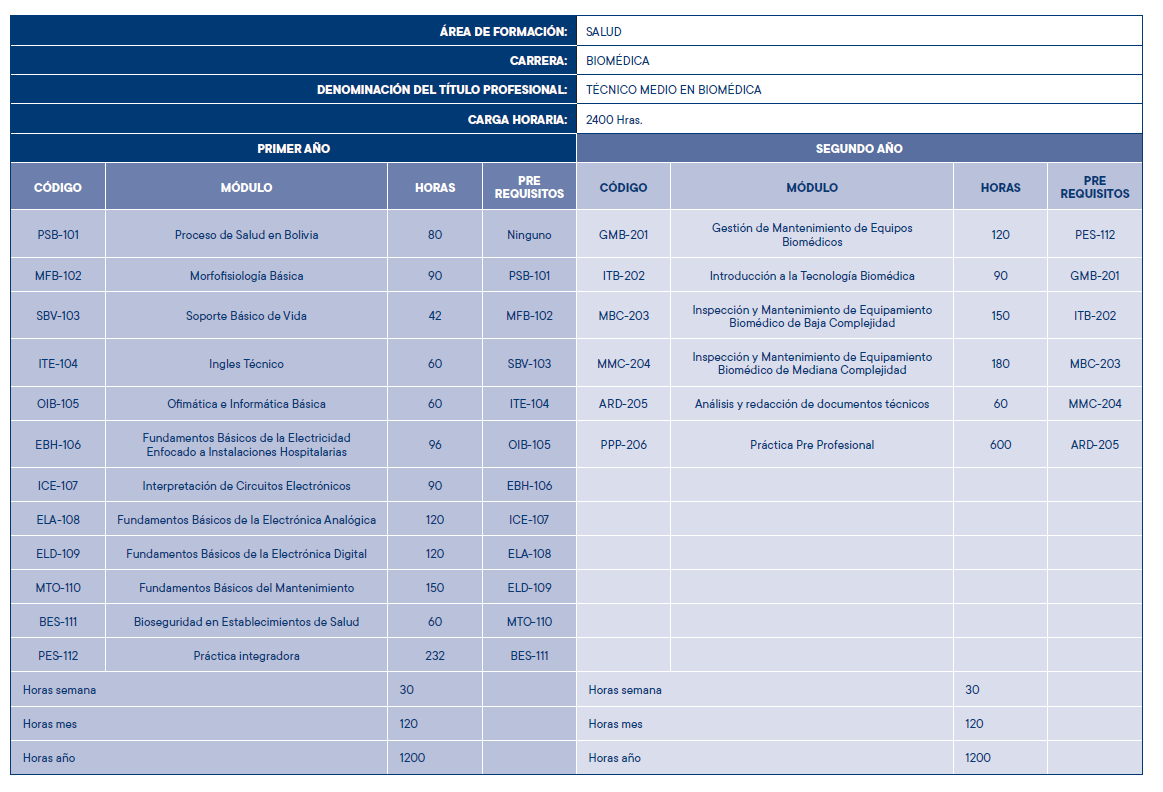Select code cell 'ITE-104' in CÓDIGO column
Image resolution: width=1163 pixels, height=792 pixels.
pos(58,363)
